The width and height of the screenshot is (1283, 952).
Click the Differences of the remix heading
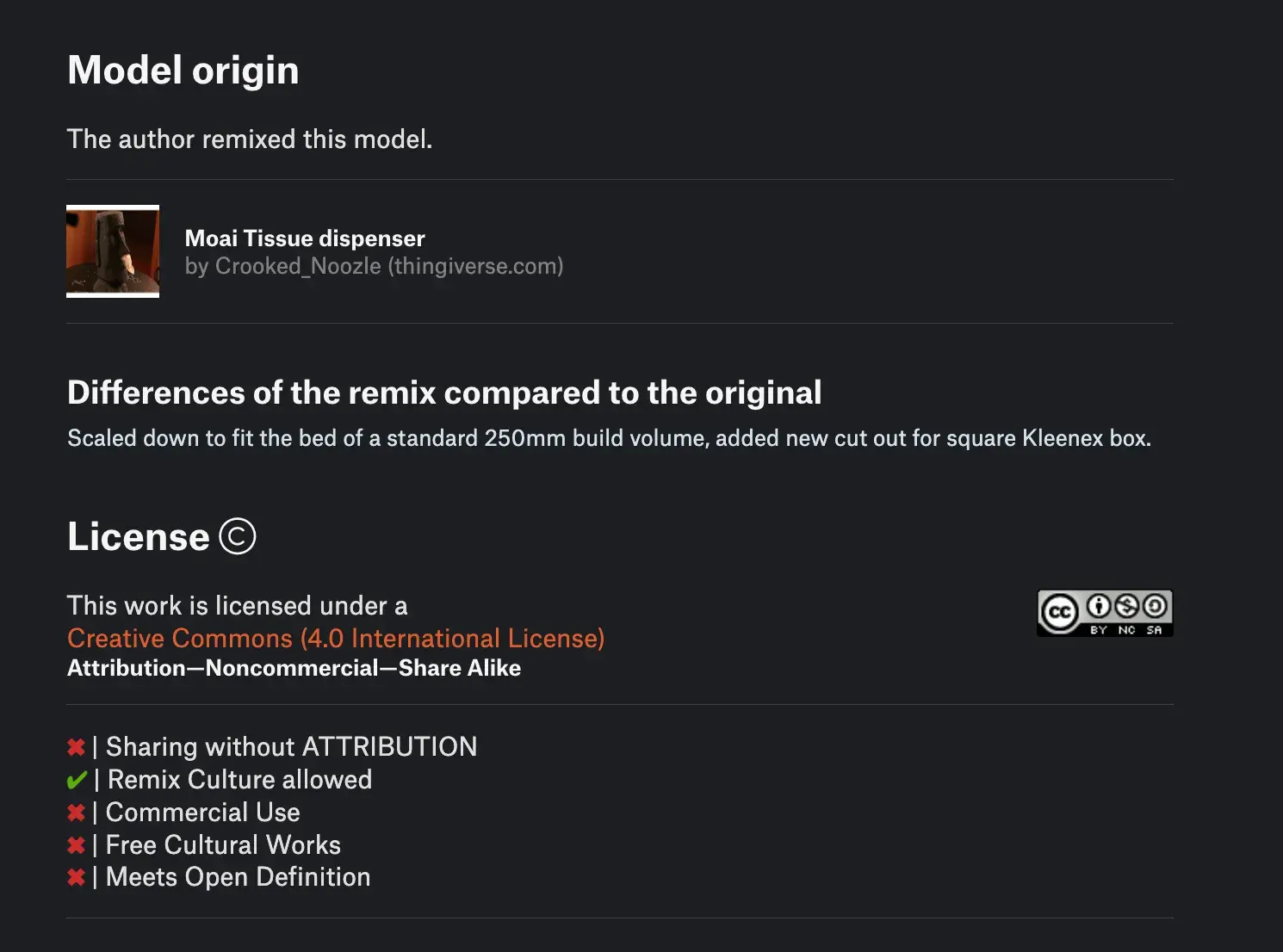click(x=444, y=393)
